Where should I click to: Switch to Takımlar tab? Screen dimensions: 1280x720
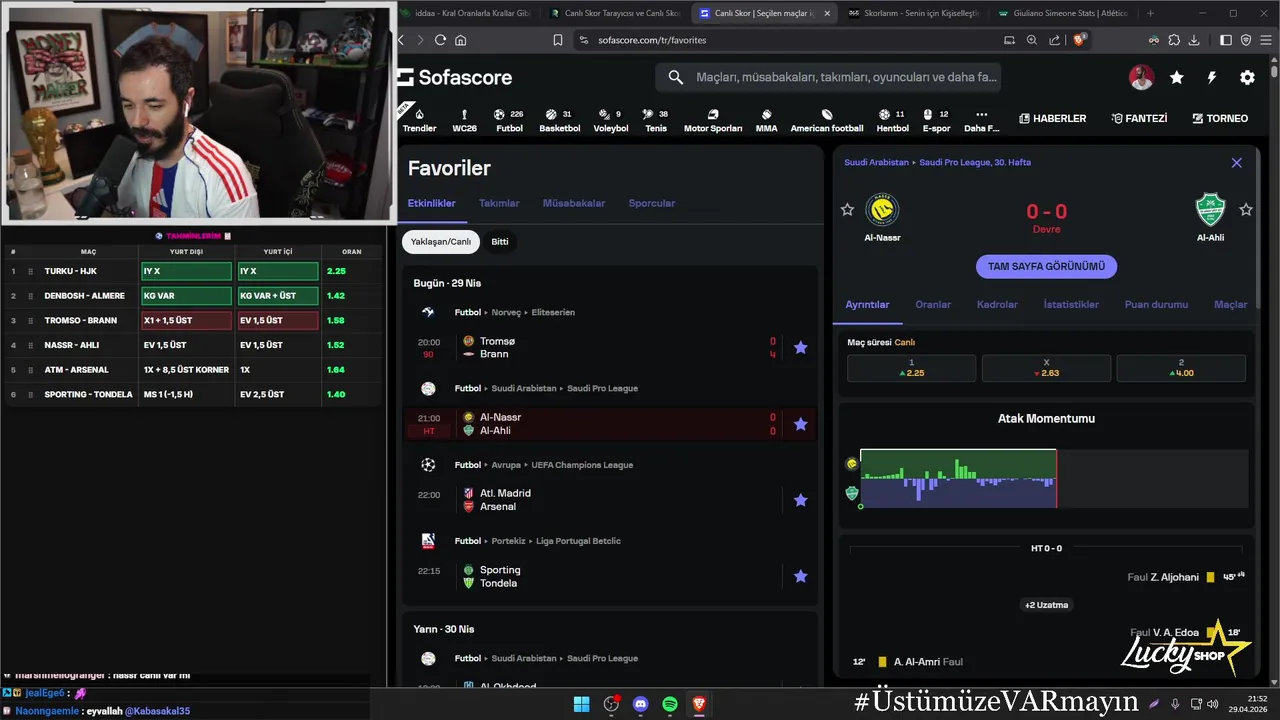pos(499,203)
